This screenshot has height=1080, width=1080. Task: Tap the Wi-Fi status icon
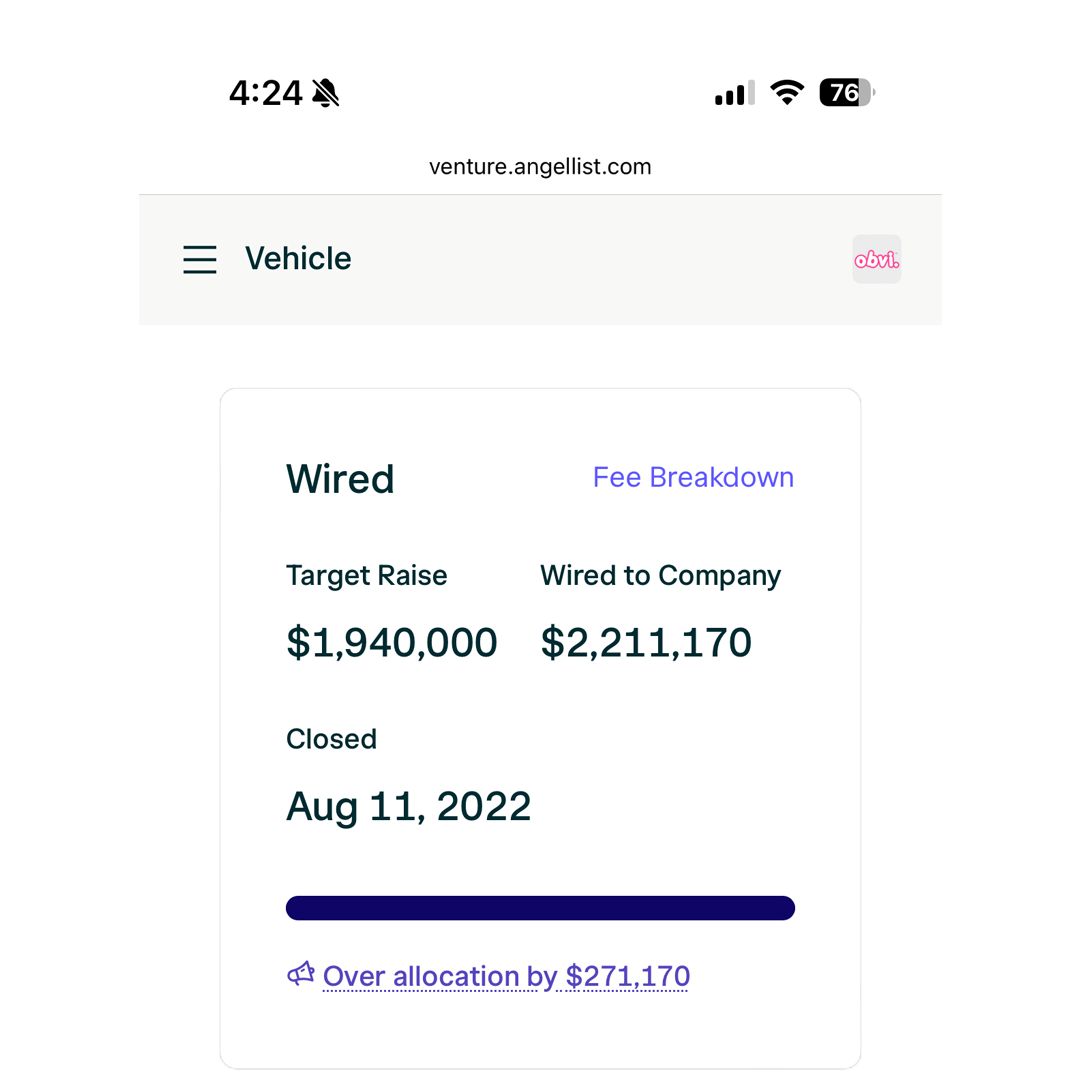pos(787,92)
